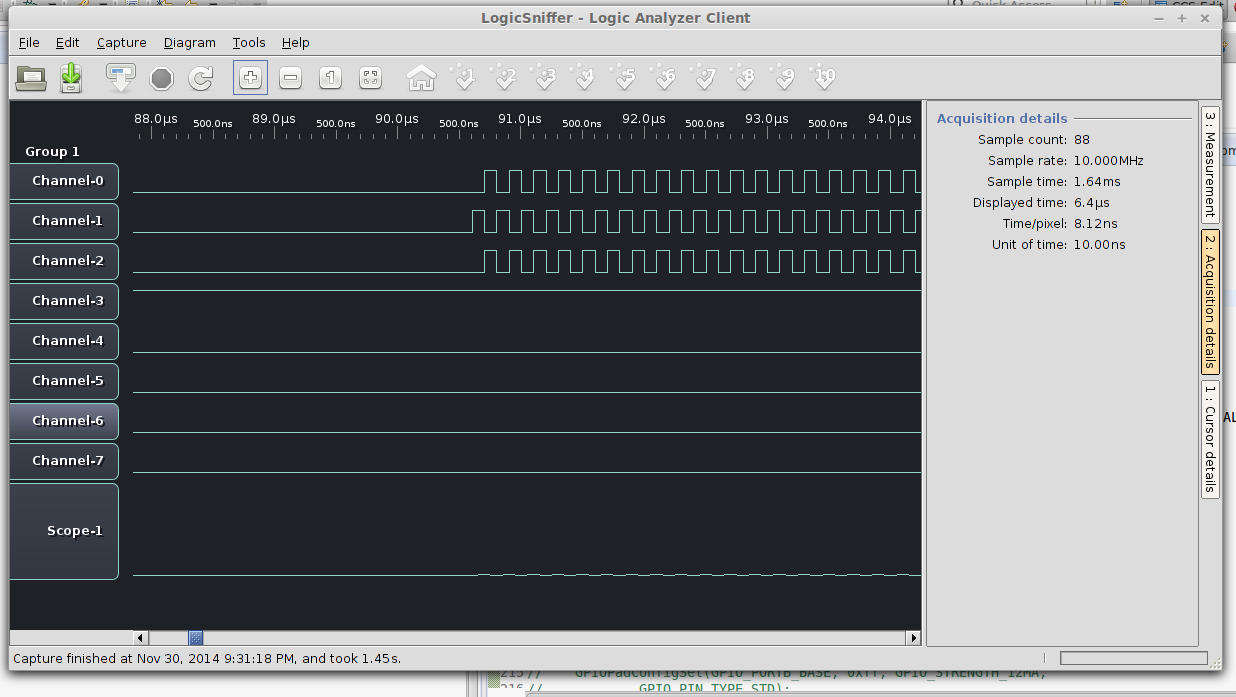Image resolution: width=1236 pixels, height=697 pixels.
Task: Select the Channel-3 label
Action: [x=64, y=301]
